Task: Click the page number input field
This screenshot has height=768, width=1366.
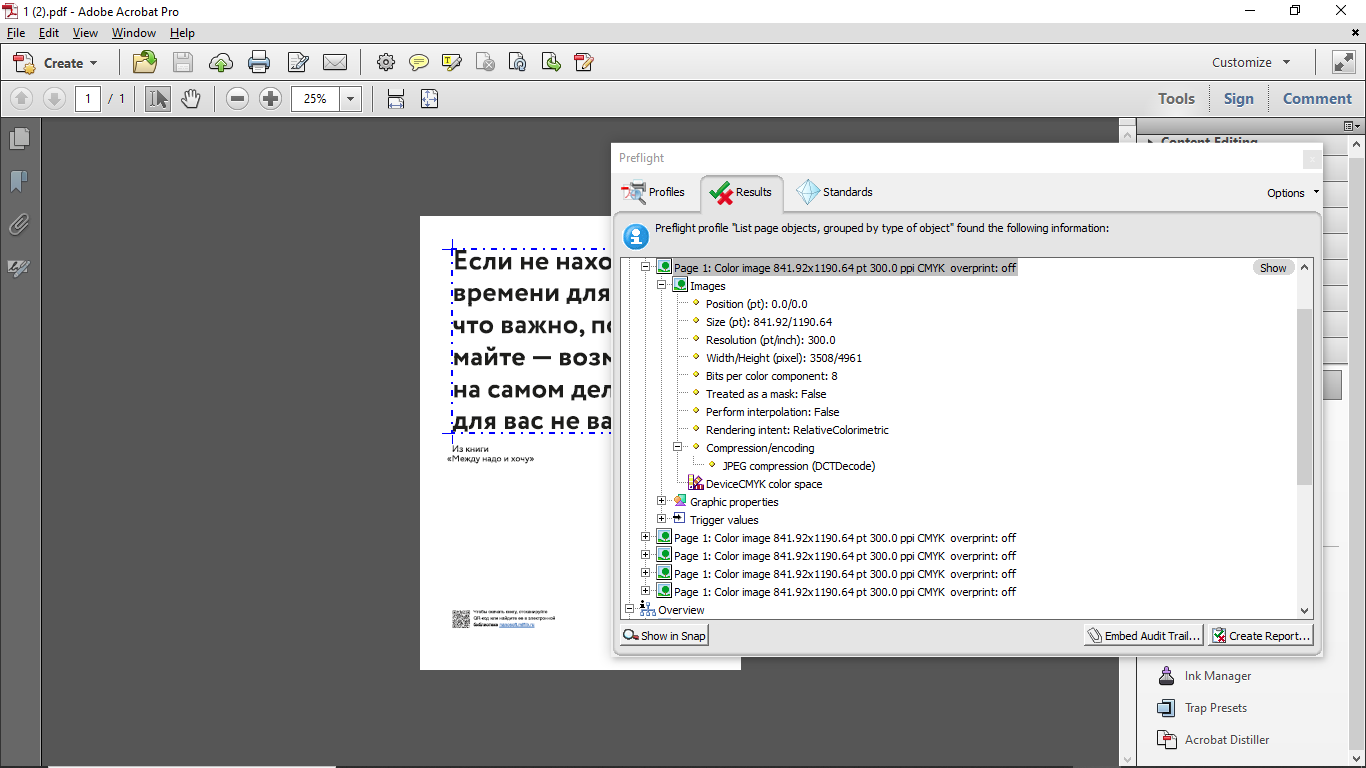Action: tap(88, 99)
